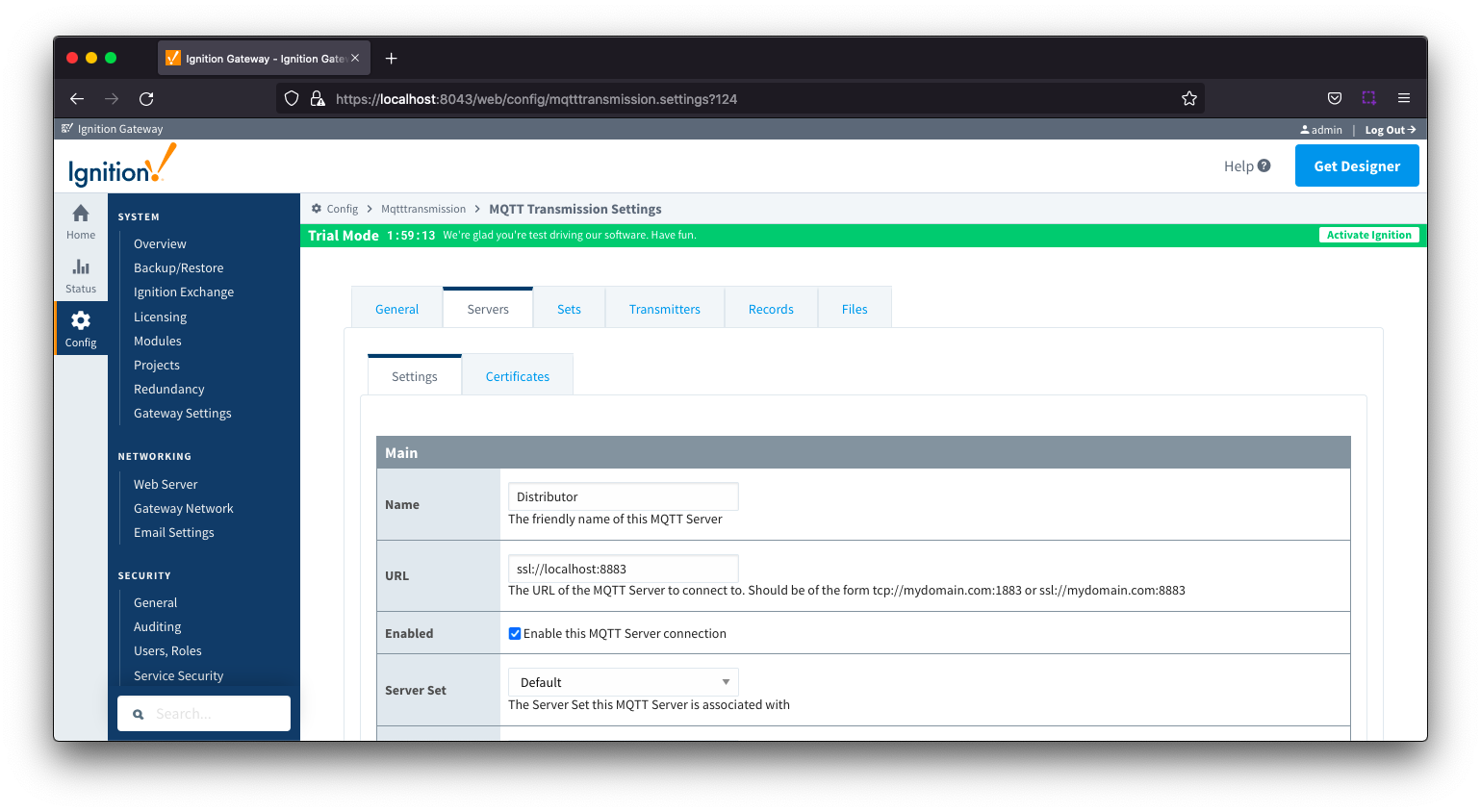Close the Ignition Gateway browser tab
Image resolution: width=1481 pixels, height=812 pixels.
coord(355,58)
